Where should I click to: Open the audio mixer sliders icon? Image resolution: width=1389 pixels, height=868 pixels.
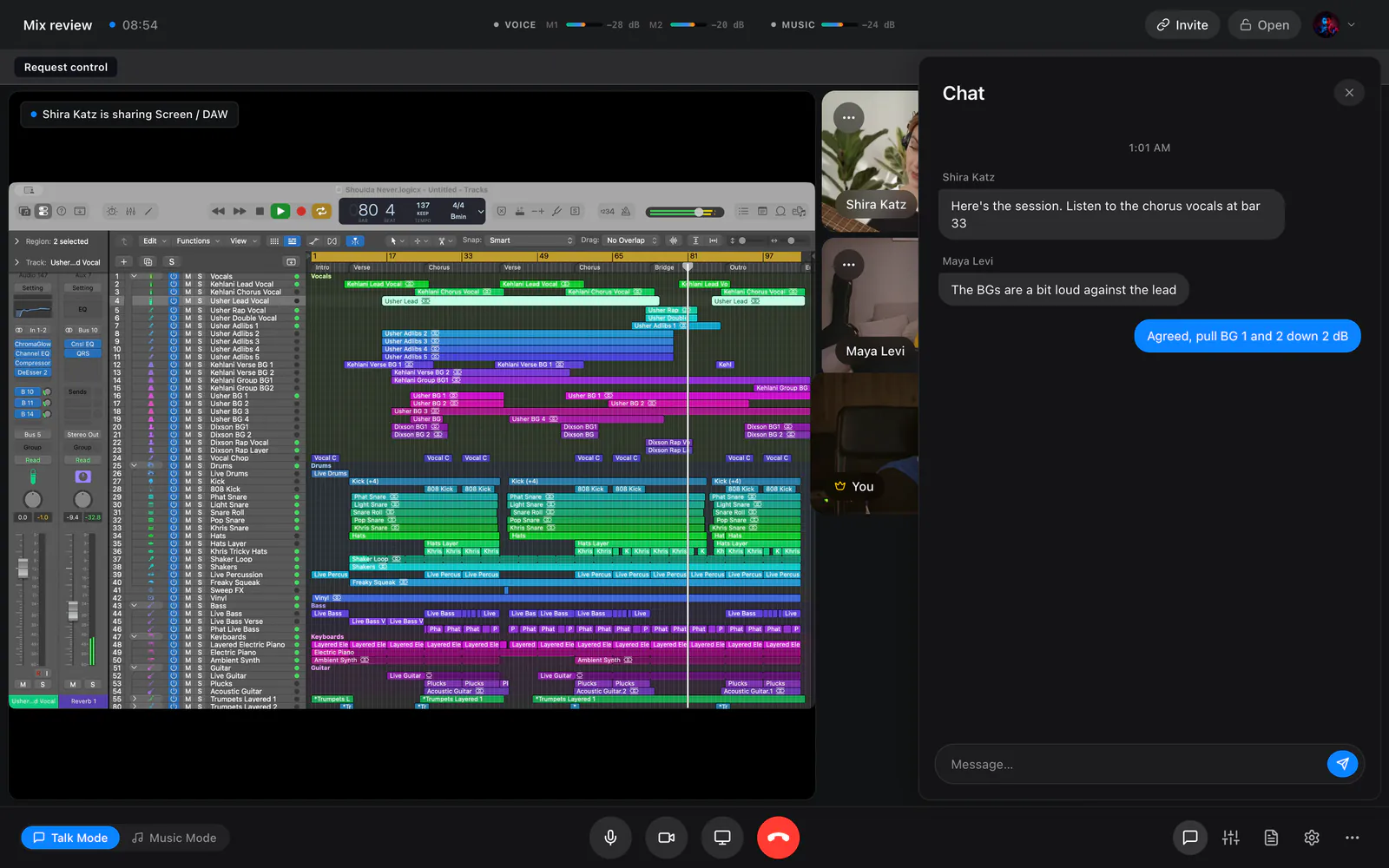coord(1230,838)
